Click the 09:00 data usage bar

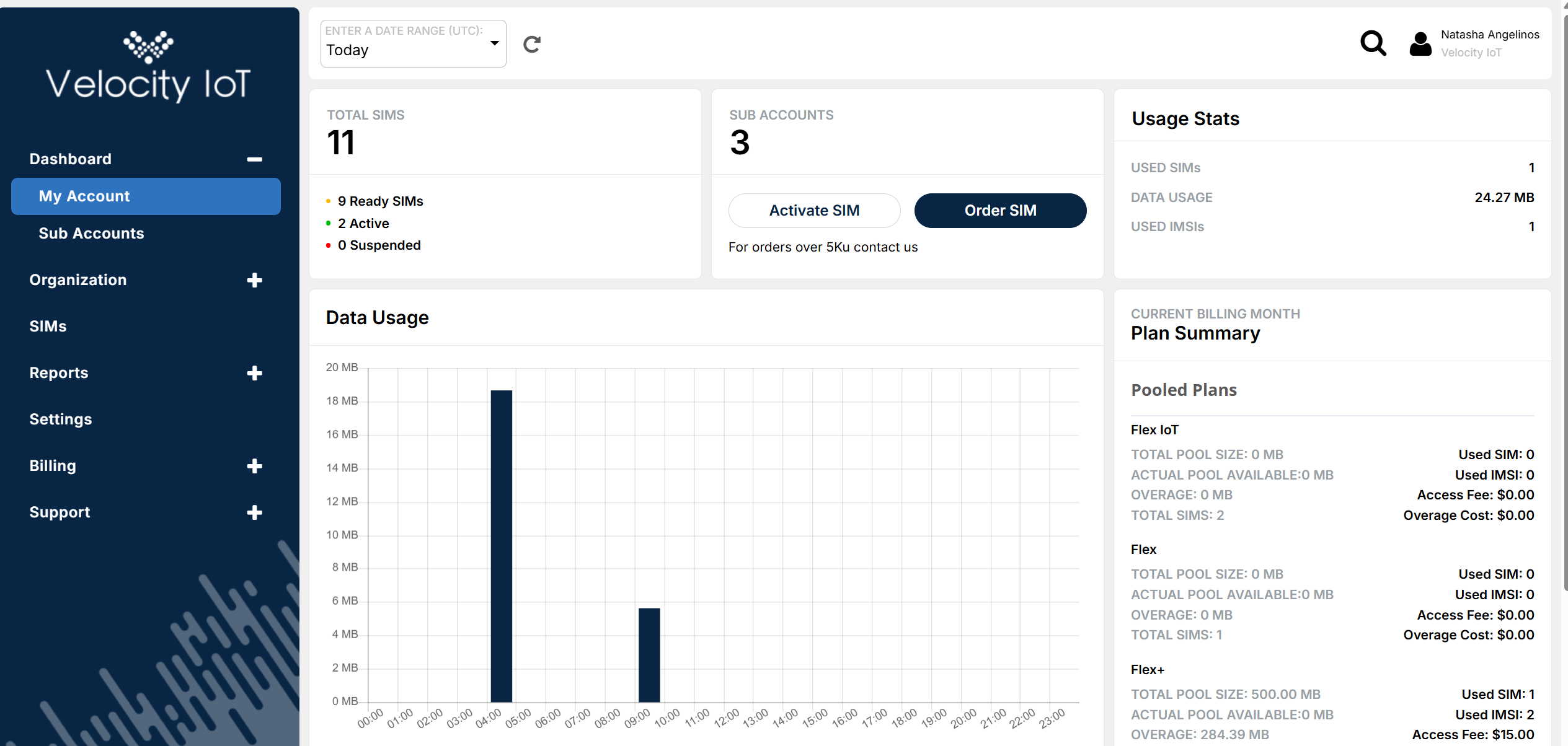(x=649, y=654)
